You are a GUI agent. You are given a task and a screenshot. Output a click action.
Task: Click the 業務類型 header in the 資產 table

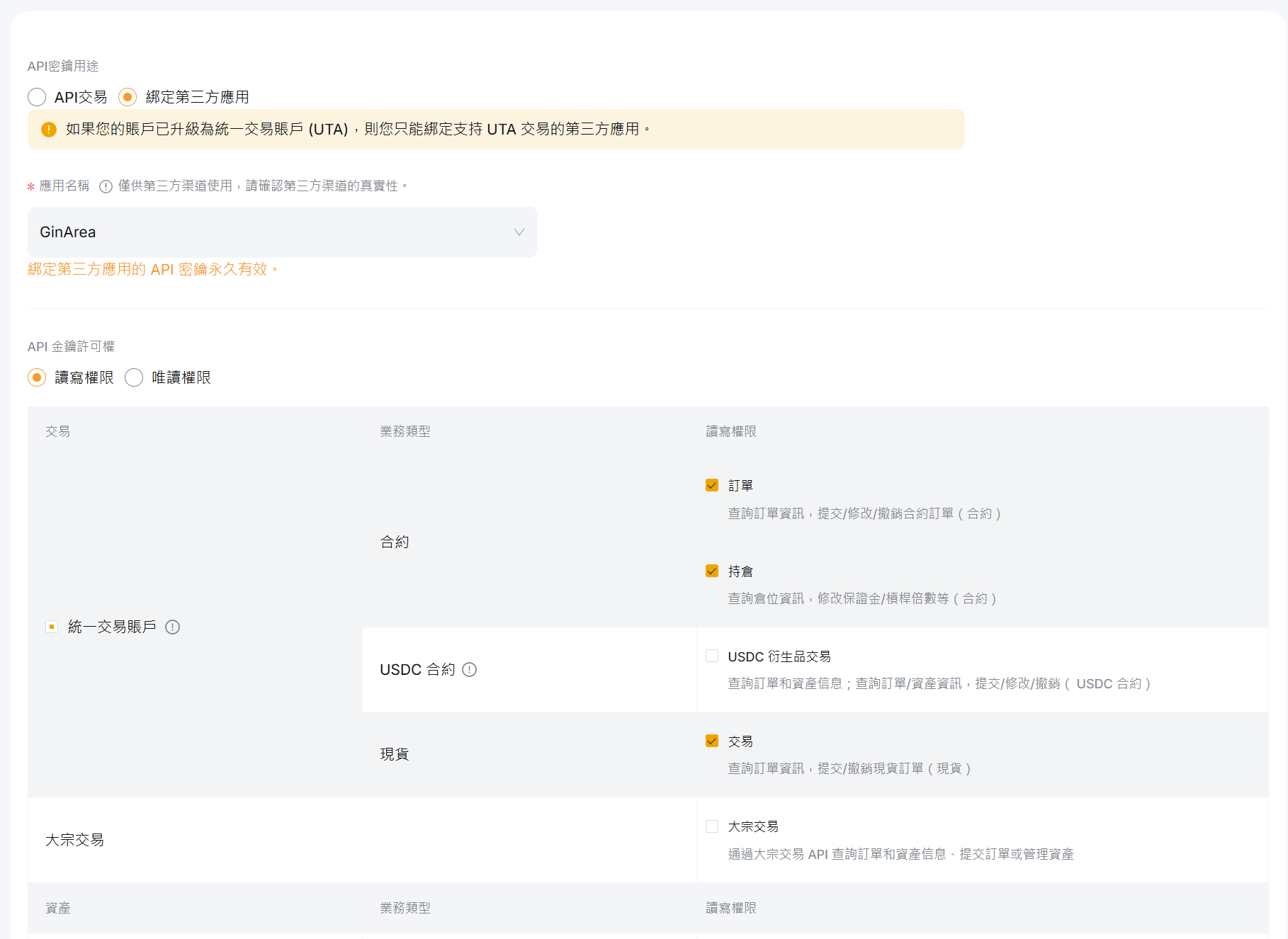(x=405, y=908)
